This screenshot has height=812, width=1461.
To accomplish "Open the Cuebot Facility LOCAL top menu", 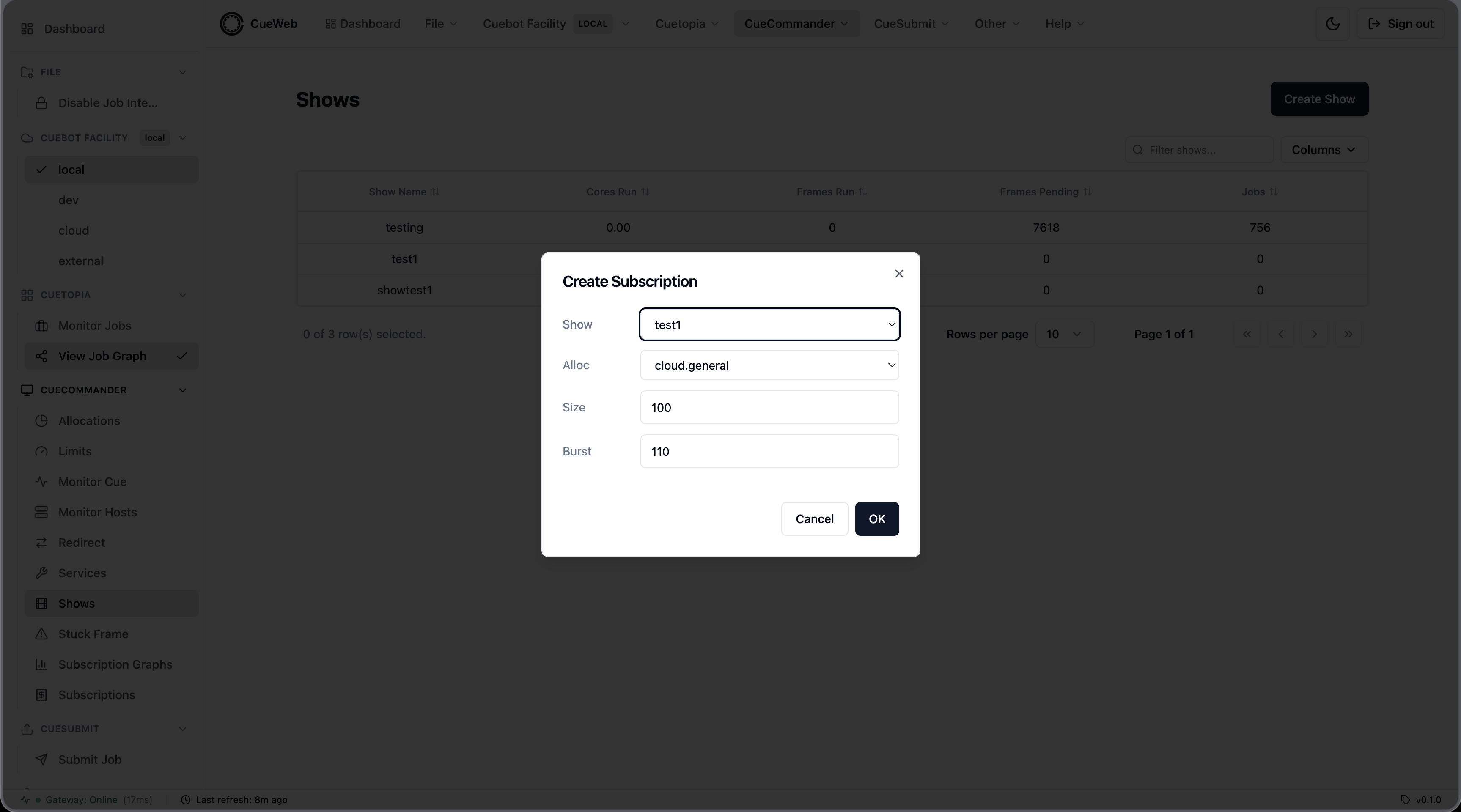I will pyautogui.click(x=556, y=24).
